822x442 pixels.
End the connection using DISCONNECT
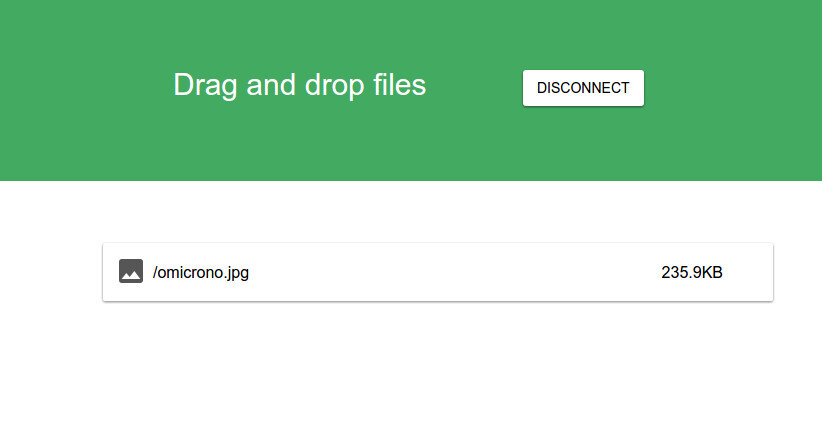(x=583, y=88)
